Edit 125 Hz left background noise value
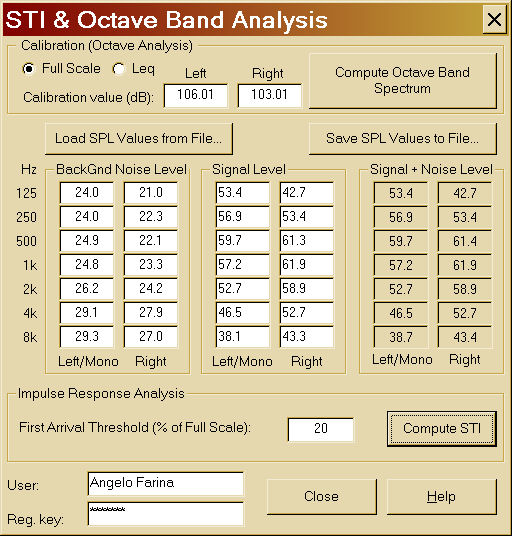The height and width of the screenshot is (536, 512). click(x=87, y=193)
